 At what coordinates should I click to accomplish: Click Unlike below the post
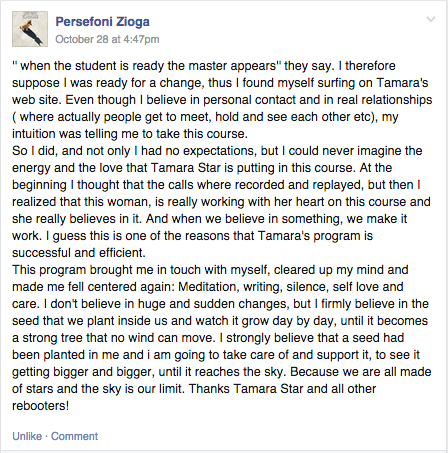coord(27,436)
